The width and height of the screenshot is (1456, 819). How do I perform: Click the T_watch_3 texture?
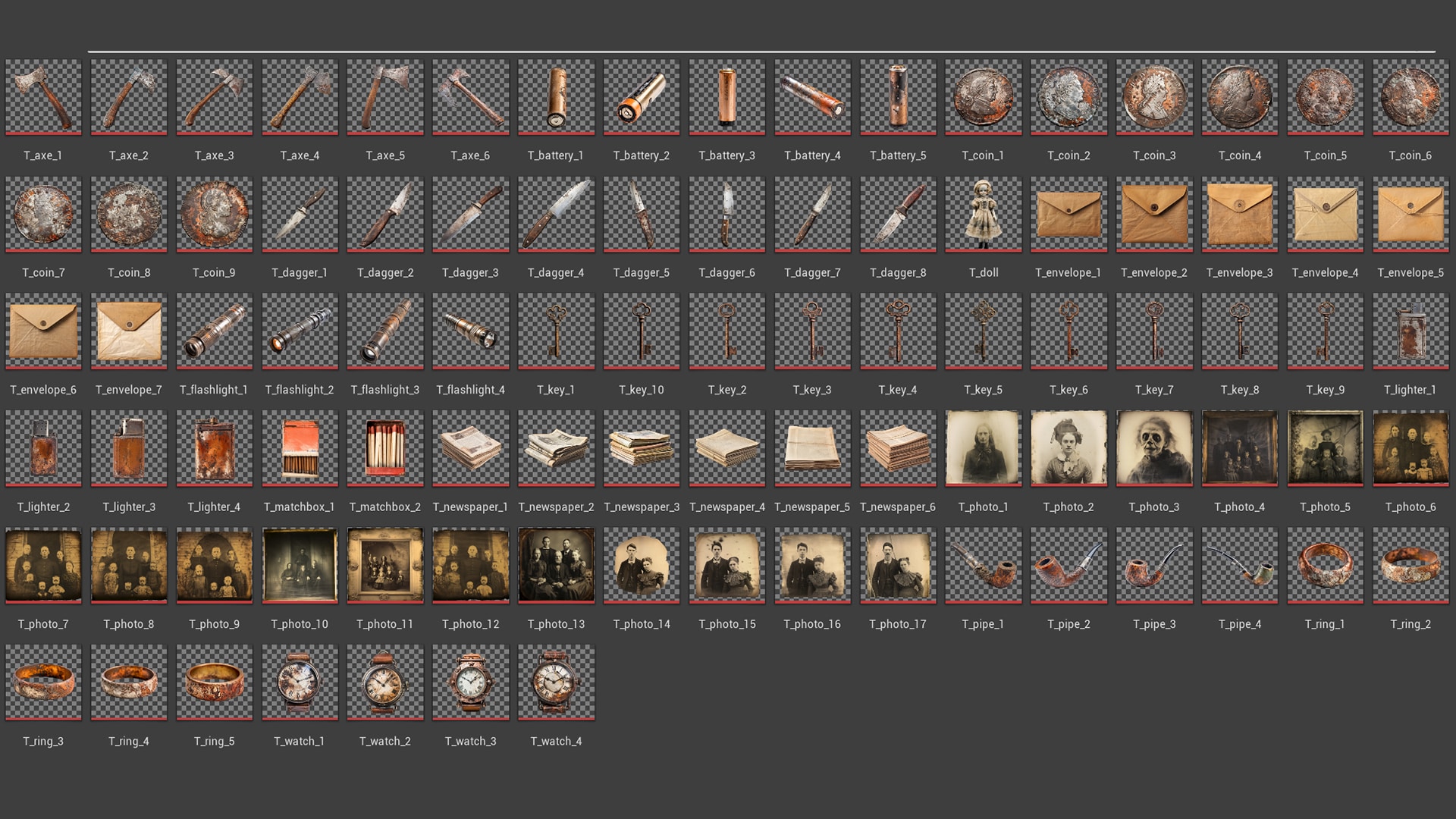click(x=470, y=682)
